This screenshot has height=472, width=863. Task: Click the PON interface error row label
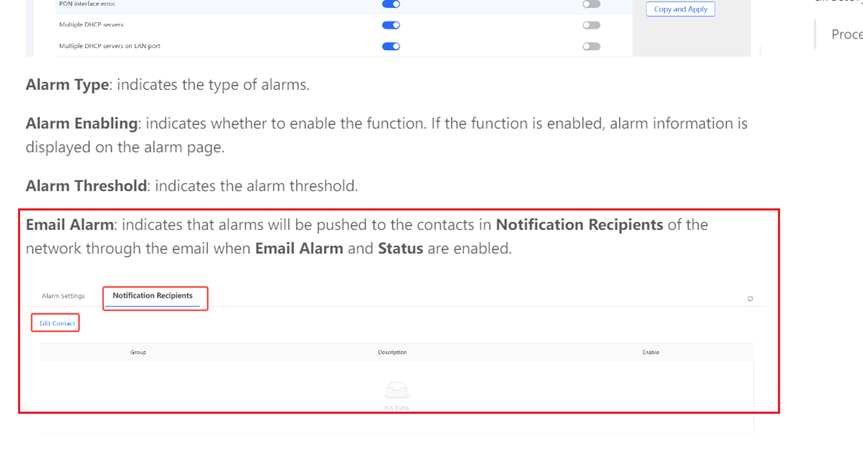(87, 4)
